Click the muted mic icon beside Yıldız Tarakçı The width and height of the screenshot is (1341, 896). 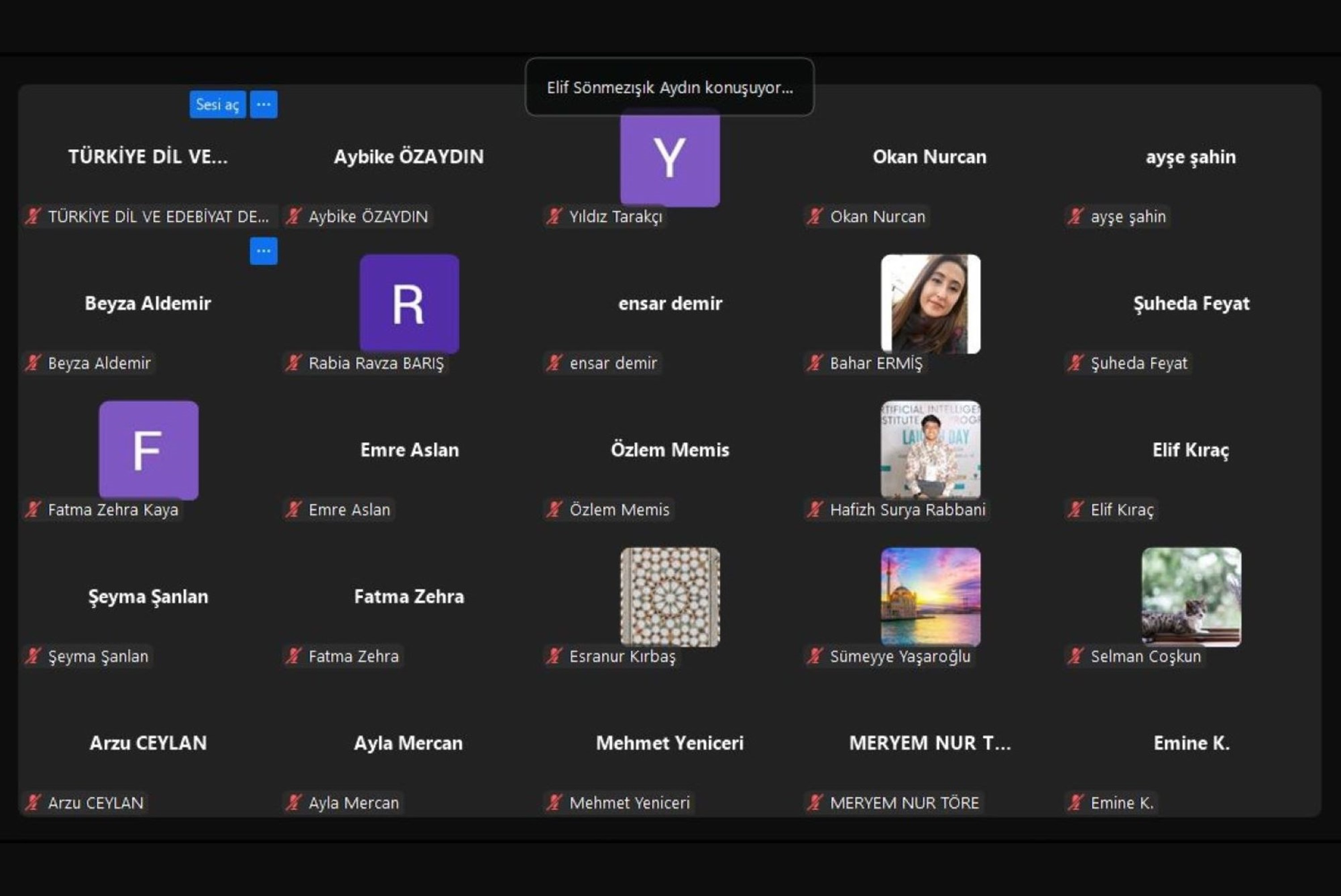554,216
